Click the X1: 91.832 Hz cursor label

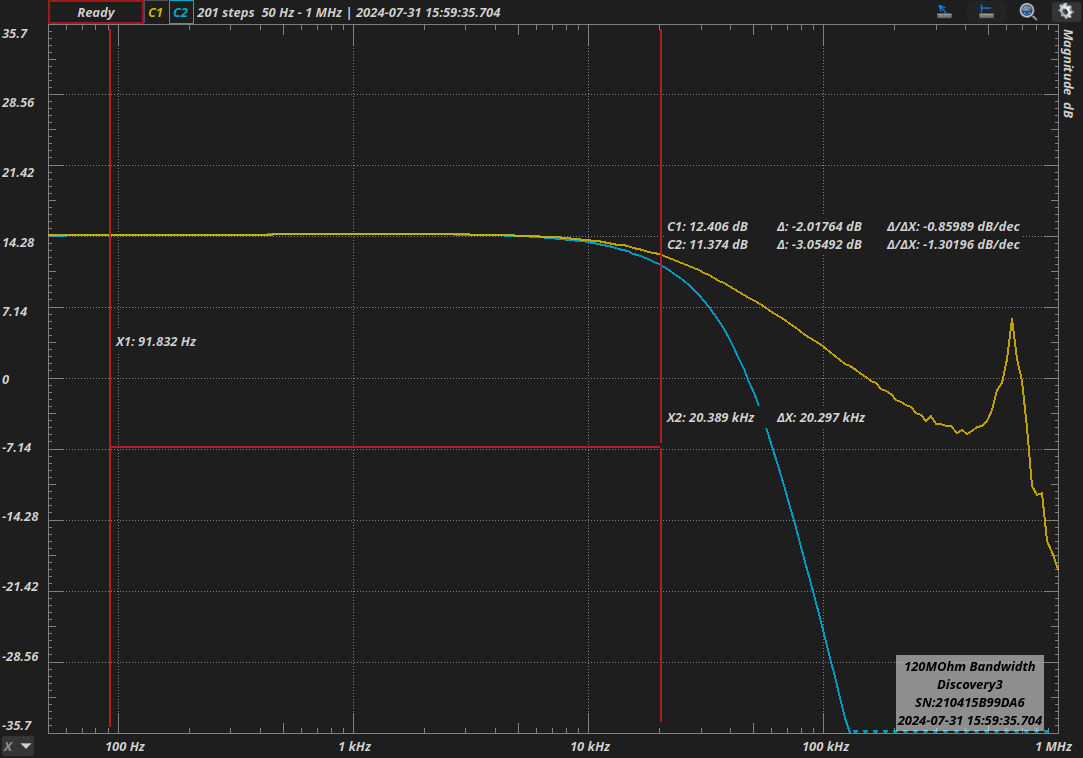[155, 341]
